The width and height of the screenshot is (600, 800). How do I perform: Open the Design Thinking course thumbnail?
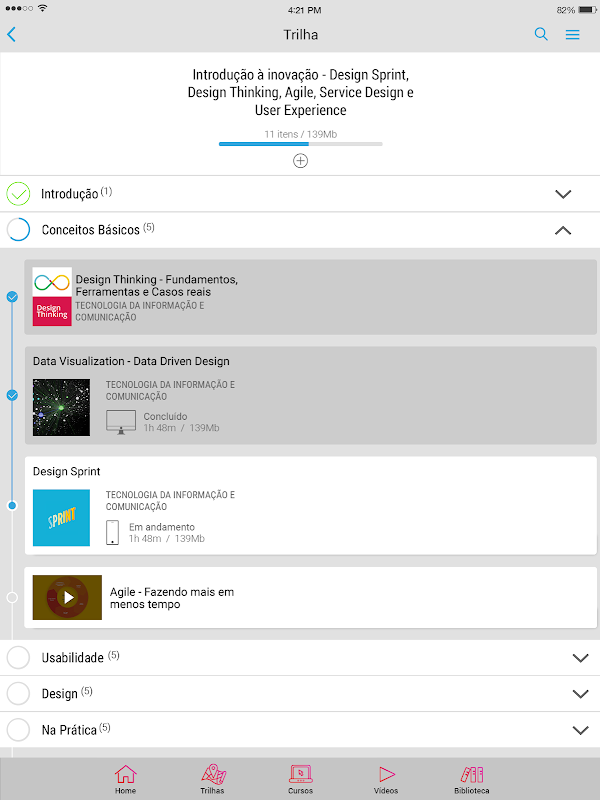(52, 296)
